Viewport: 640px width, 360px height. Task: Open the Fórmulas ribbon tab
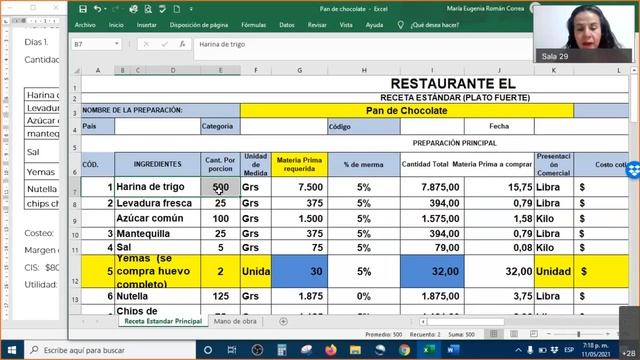tap(253, 25)
